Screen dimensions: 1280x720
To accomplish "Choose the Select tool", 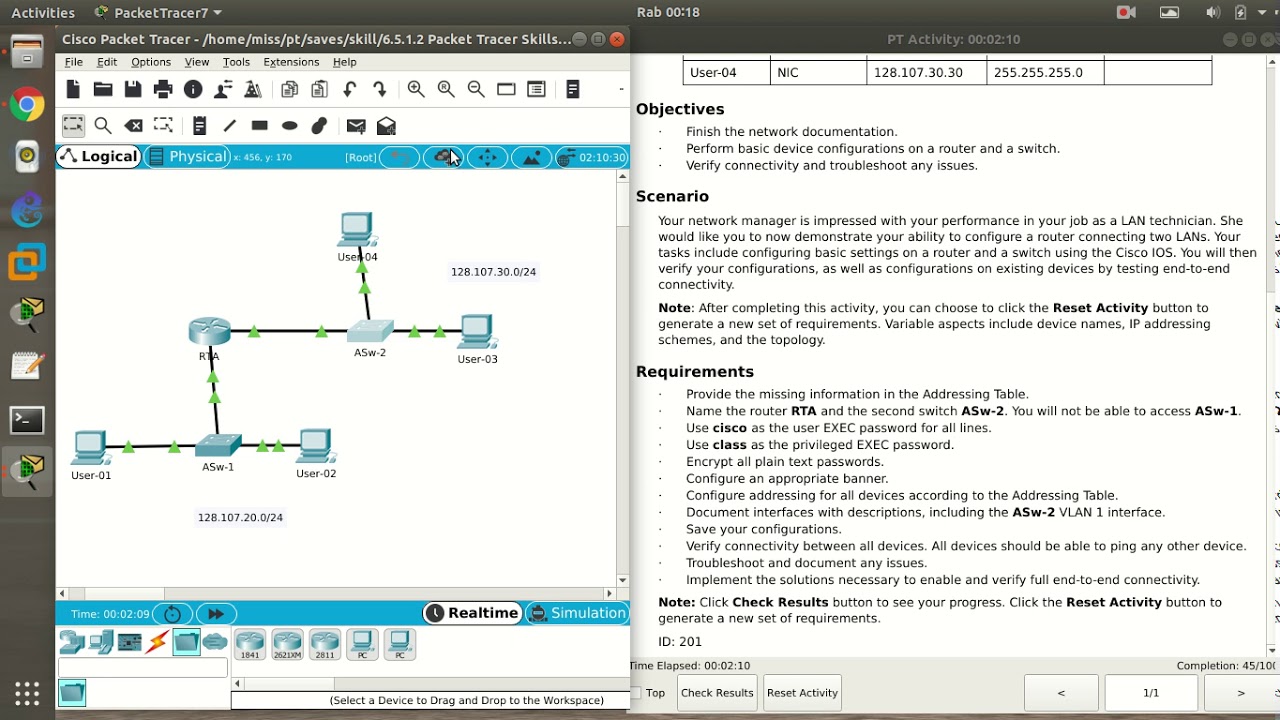I will coord(73,126).
